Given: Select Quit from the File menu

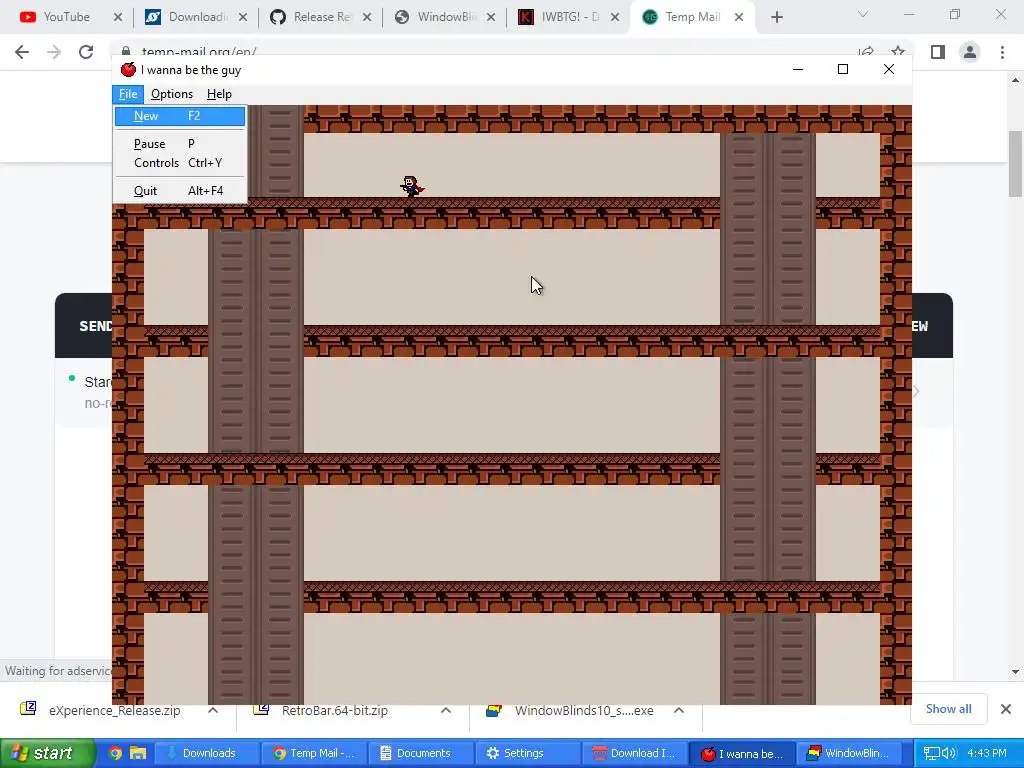Looking at the screenshot, I should [180, 191].
